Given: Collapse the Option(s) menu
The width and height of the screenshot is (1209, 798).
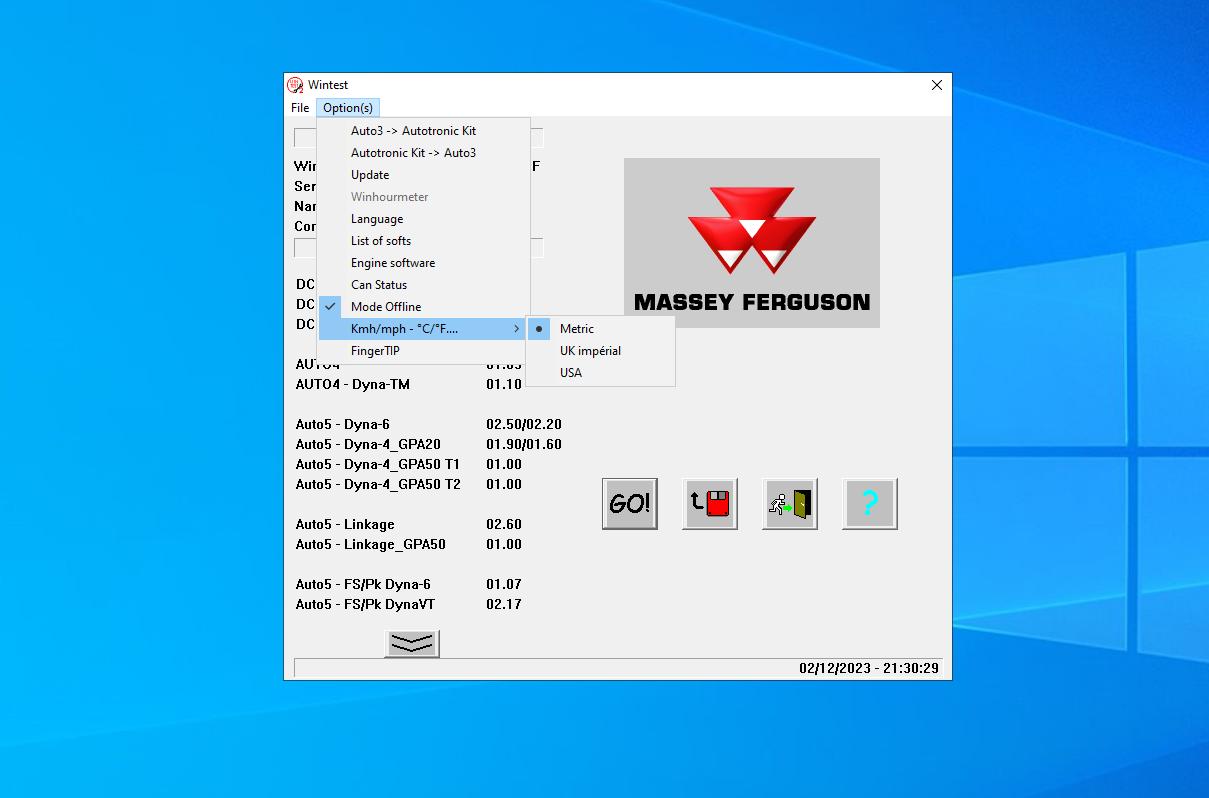Looking at the screenshot, I should pos(347,108).
